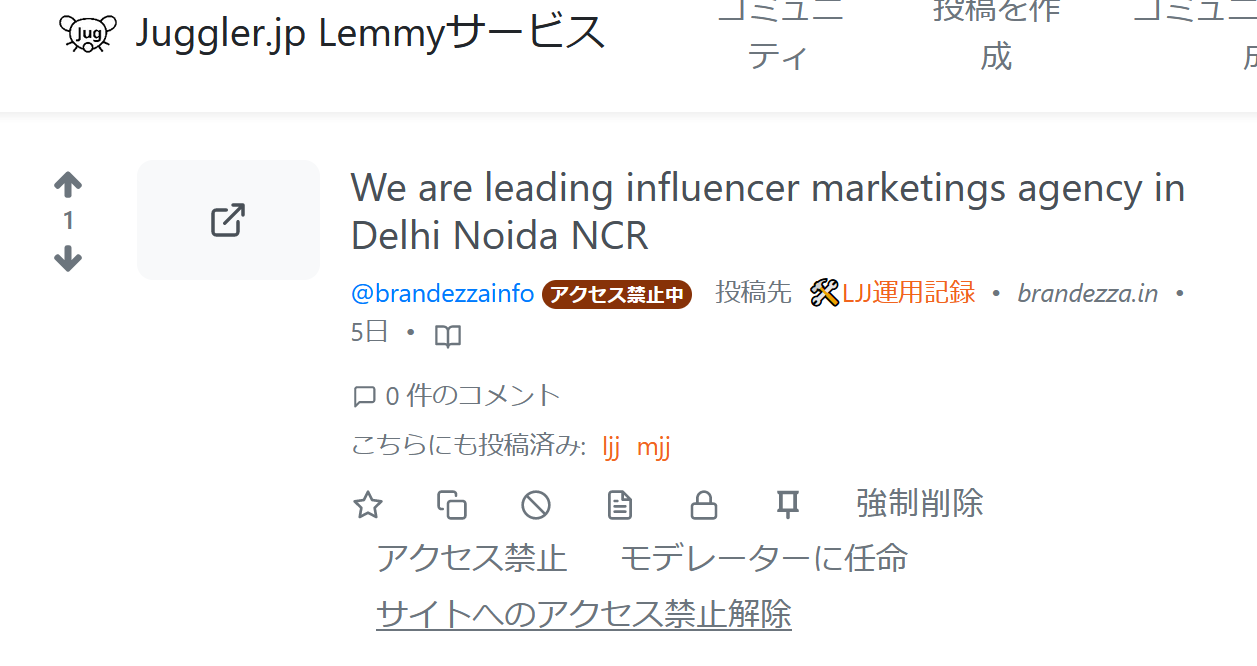Open the ljj cross-post link
The width and height of the screenshot is (1257, 666).
pos(611,446)
